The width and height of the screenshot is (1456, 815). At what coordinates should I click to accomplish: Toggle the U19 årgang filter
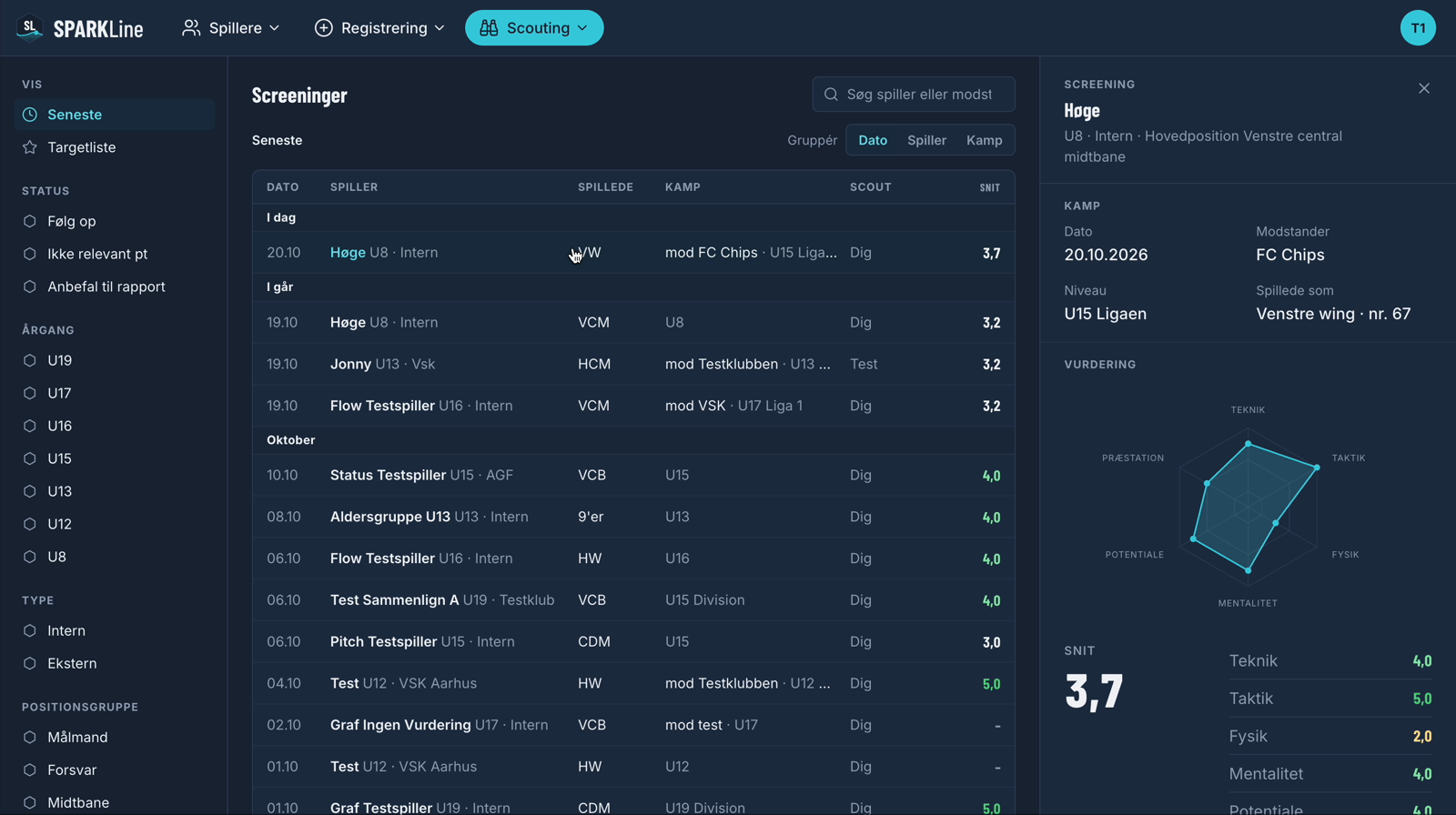pyautogui.click(x=115, y=360)
